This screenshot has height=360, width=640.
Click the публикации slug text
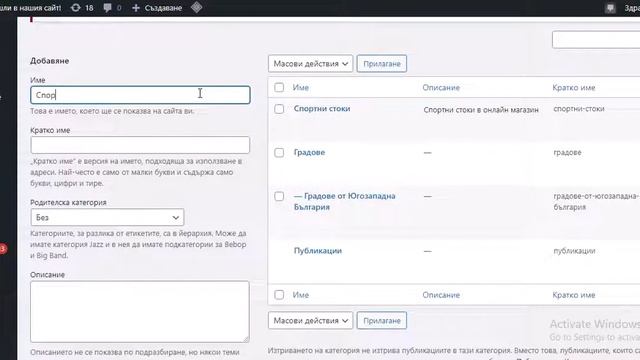pos(574,251)
